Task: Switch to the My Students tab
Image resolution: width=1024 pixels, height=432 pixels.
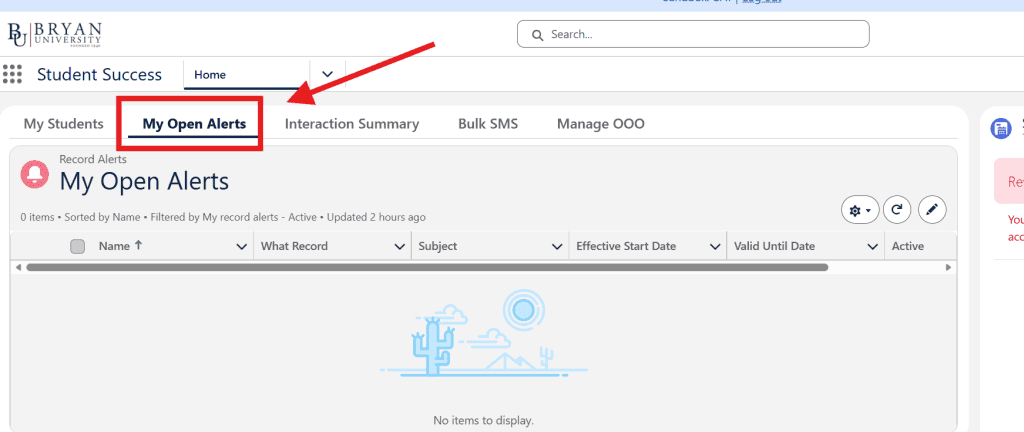Action: (x=63, y=124)
